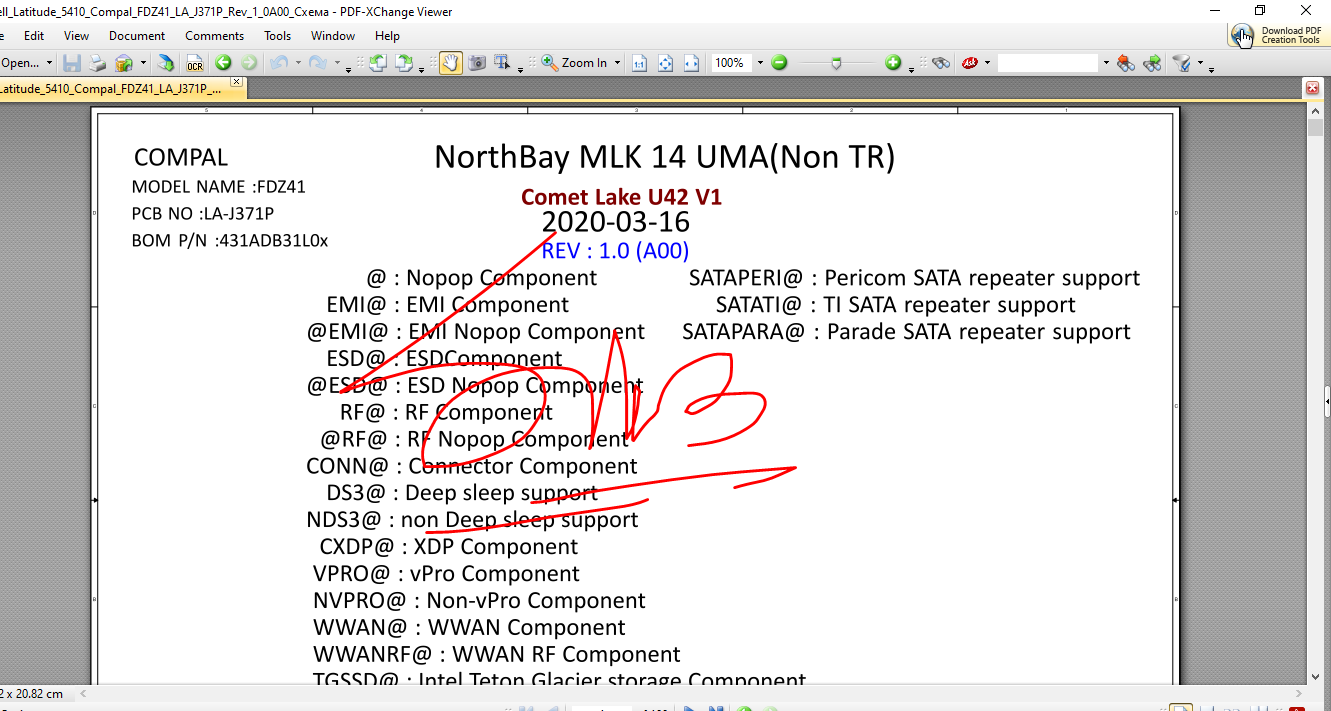This screenshot has height=711, width=1331.
Task: Select the Snapshot camera tool
Action: point(477,63)
